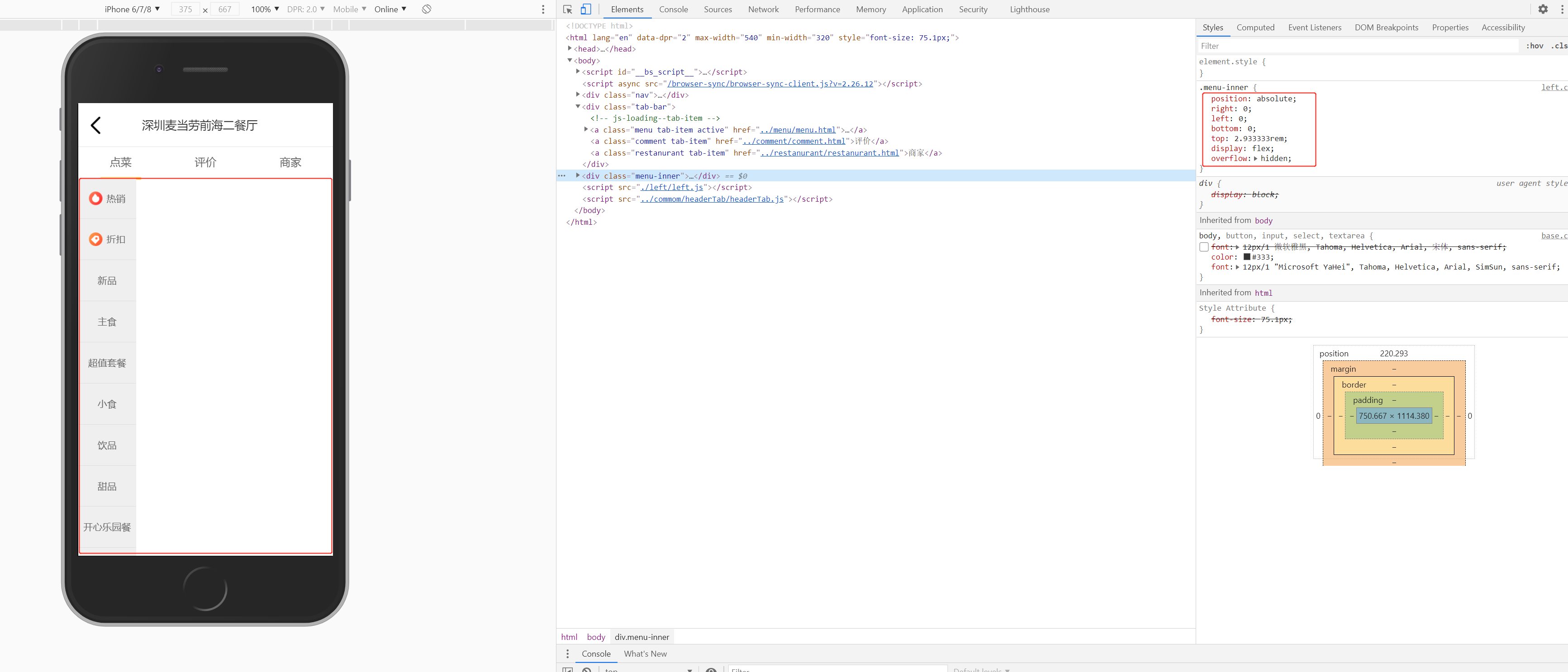This screenshot has width=1568, height=672.
Task: Open the Event Listeners tab
Action: [1314, 28]
